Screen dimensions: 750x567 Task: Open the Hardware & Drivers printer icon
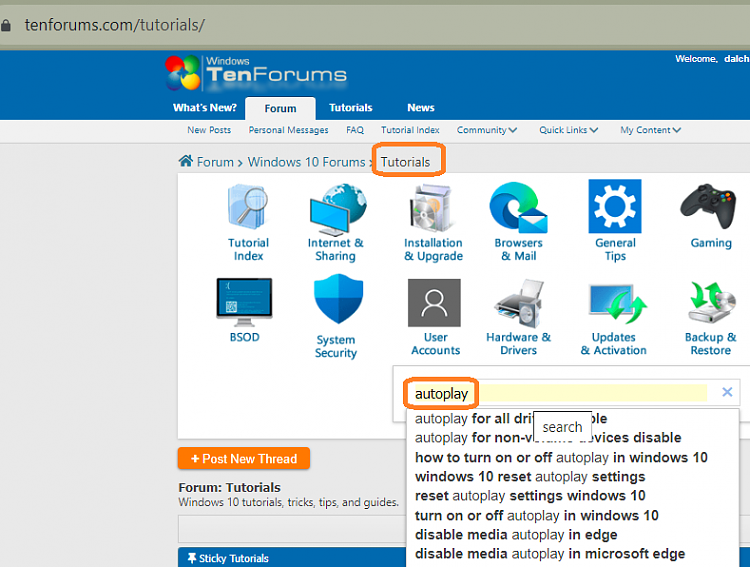(519, 304)
